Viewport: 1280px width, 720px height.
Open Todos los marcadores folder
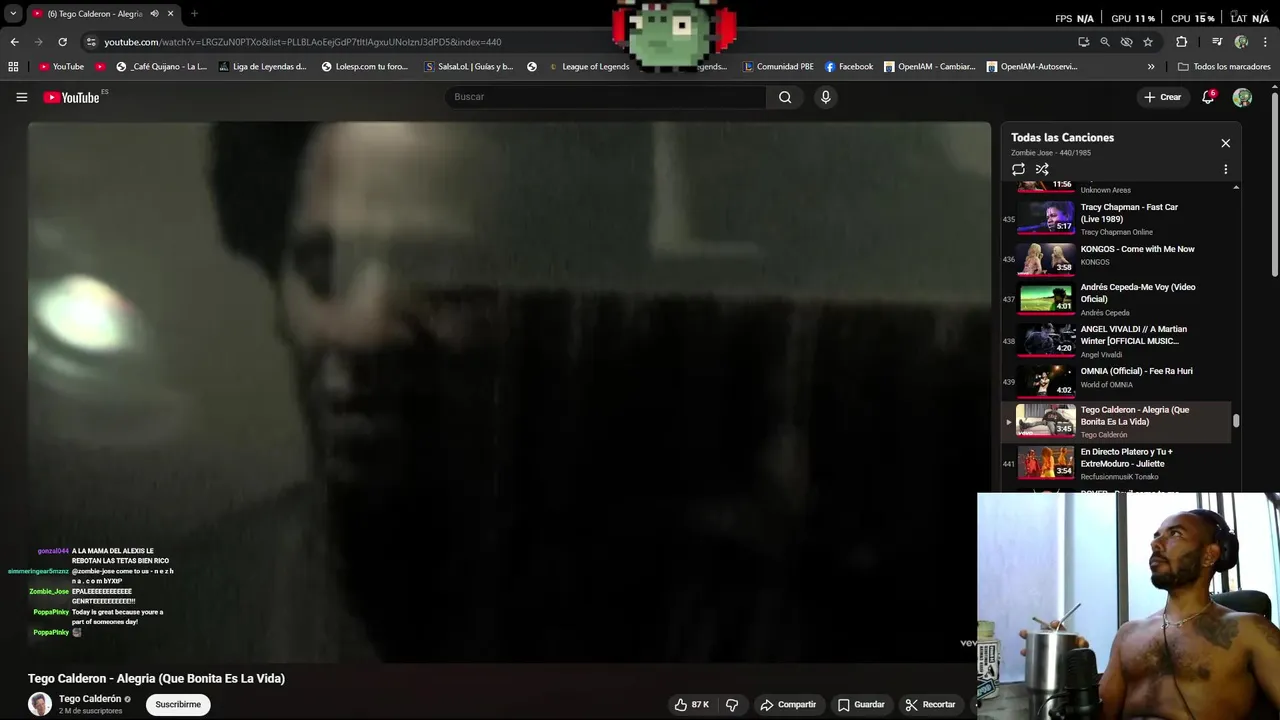[1224, 67]
